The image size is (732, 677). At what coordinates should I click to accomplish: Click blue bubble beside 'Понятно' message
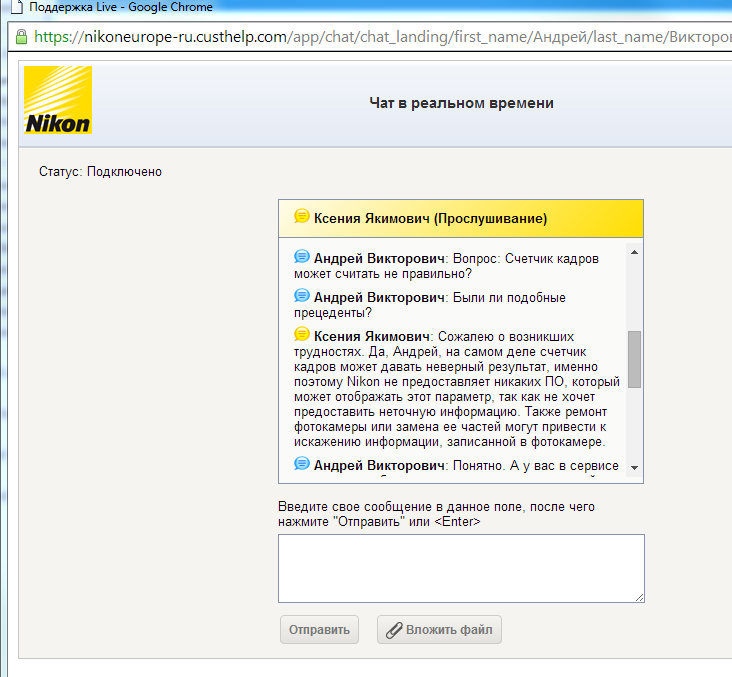pyautogui.click(x=302, y=463)
